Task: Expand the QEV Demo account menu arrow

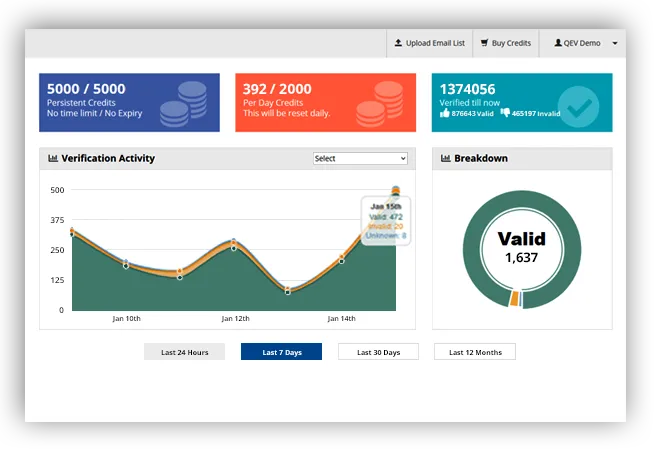Action: click(x=615, y=43)
